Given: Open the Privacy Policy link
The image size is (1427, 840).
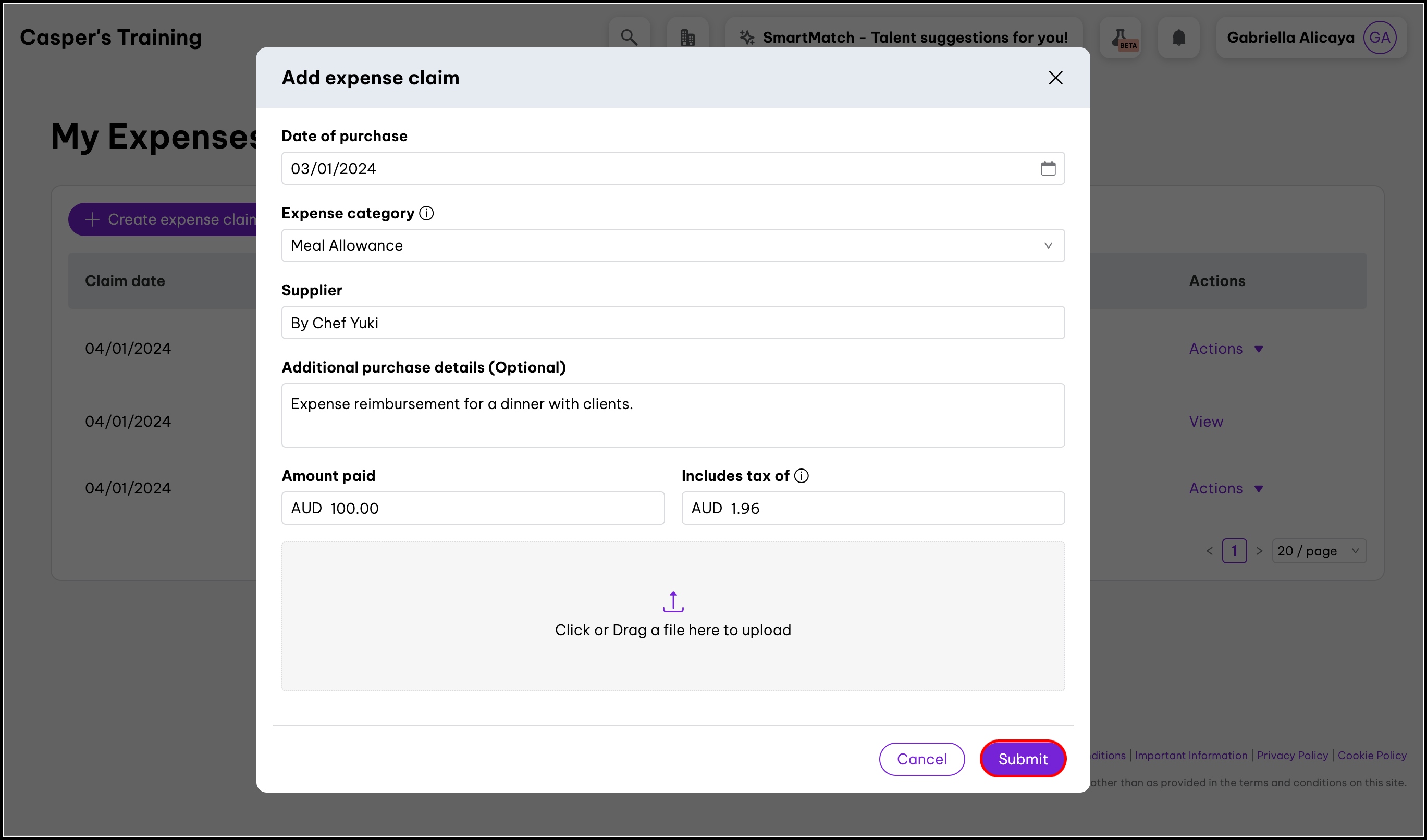Looking at the screenshot, I should tap(1291, 755).
